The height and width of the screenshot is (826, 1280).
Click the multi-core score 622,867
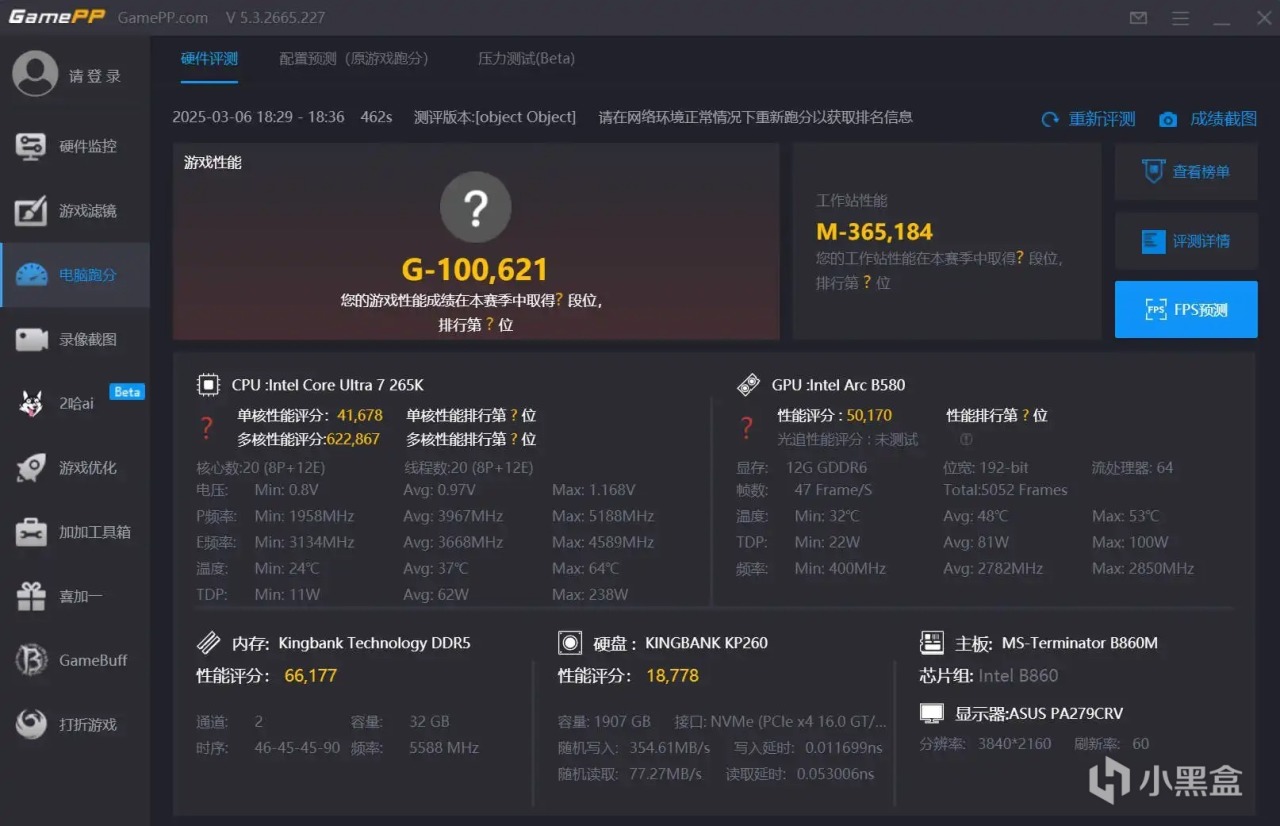[x=353, y=439]
